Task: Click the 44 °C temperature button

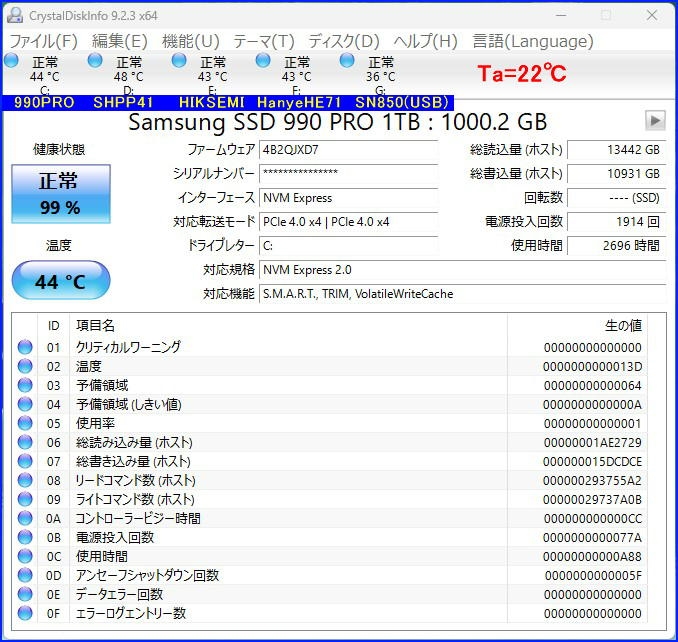Action: 61,280
